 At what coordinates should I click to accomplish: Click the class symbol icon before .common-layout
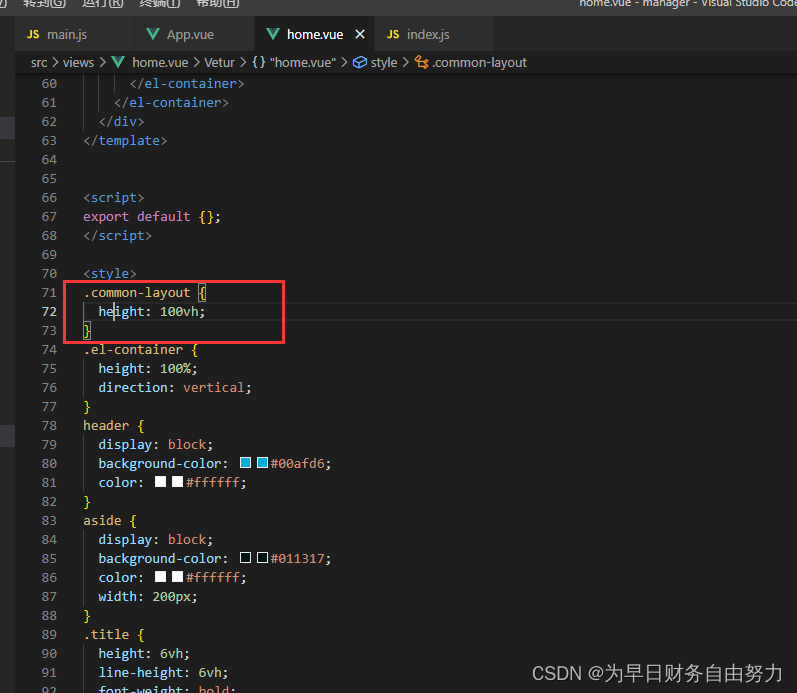(x=421, y=63)
